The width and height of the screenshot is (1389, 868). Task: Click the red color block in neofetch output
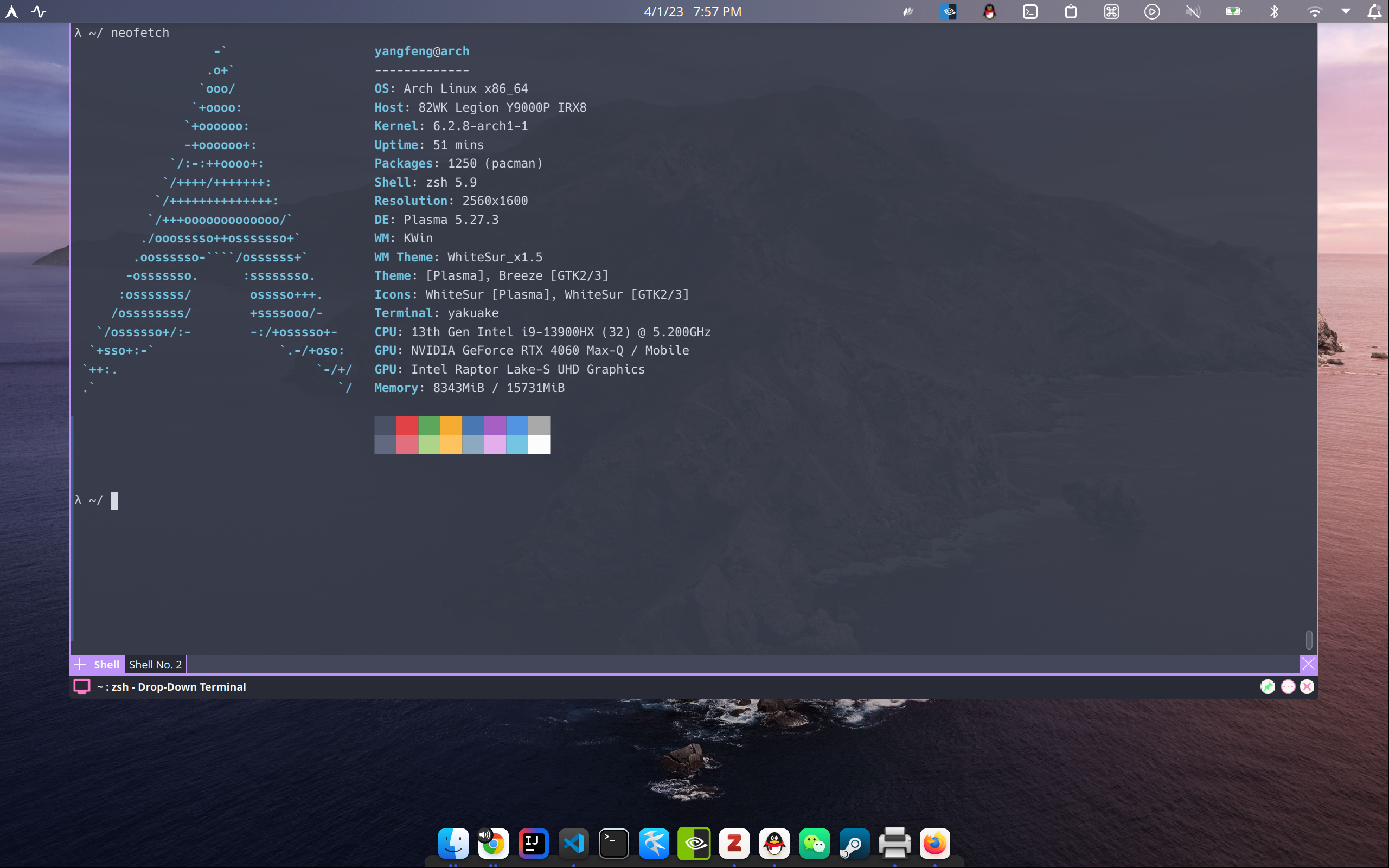point(407,426)
